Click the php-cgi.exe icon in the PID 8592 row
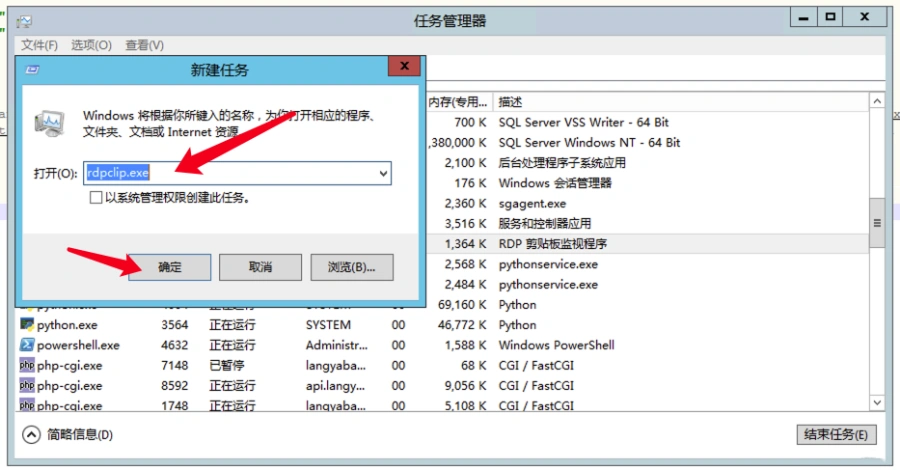 [27, 385]
